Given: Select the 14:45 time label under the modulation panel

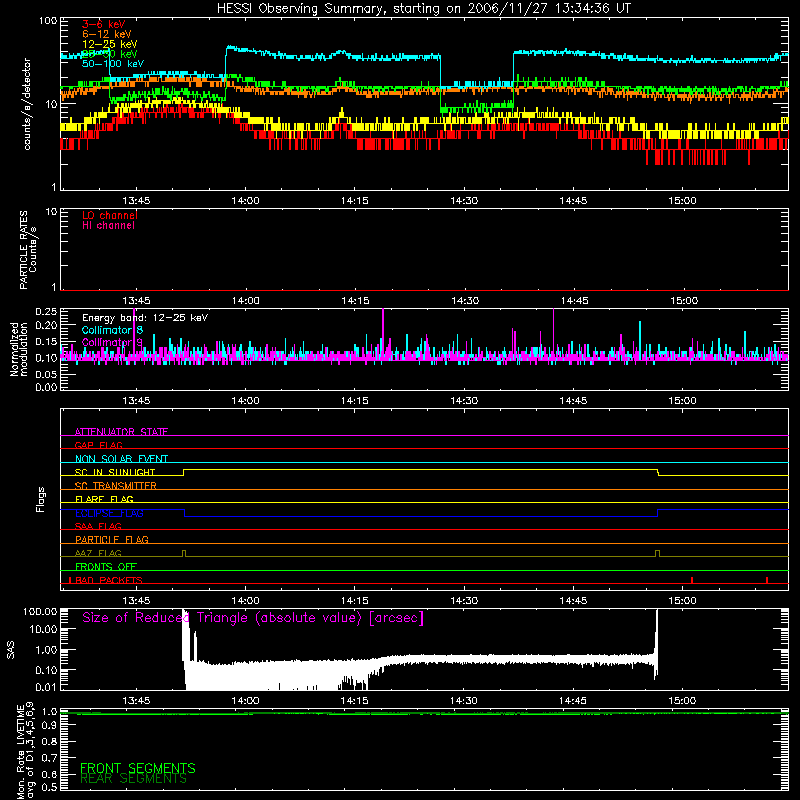Looking at the screenshot, I should coord(573,401).
